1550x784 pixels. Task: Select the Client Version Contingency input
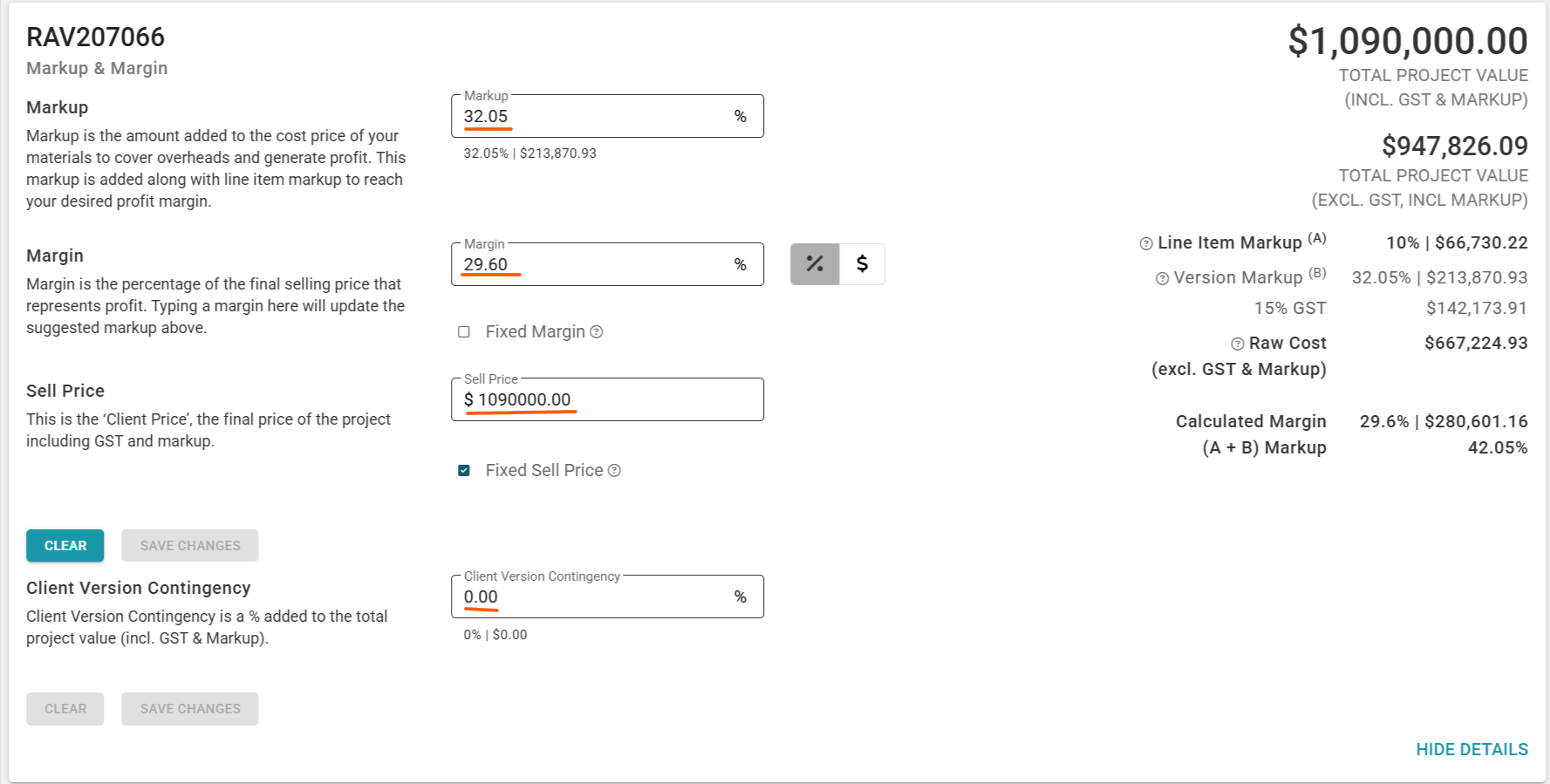pyautogui.click(x=593, y=597)
